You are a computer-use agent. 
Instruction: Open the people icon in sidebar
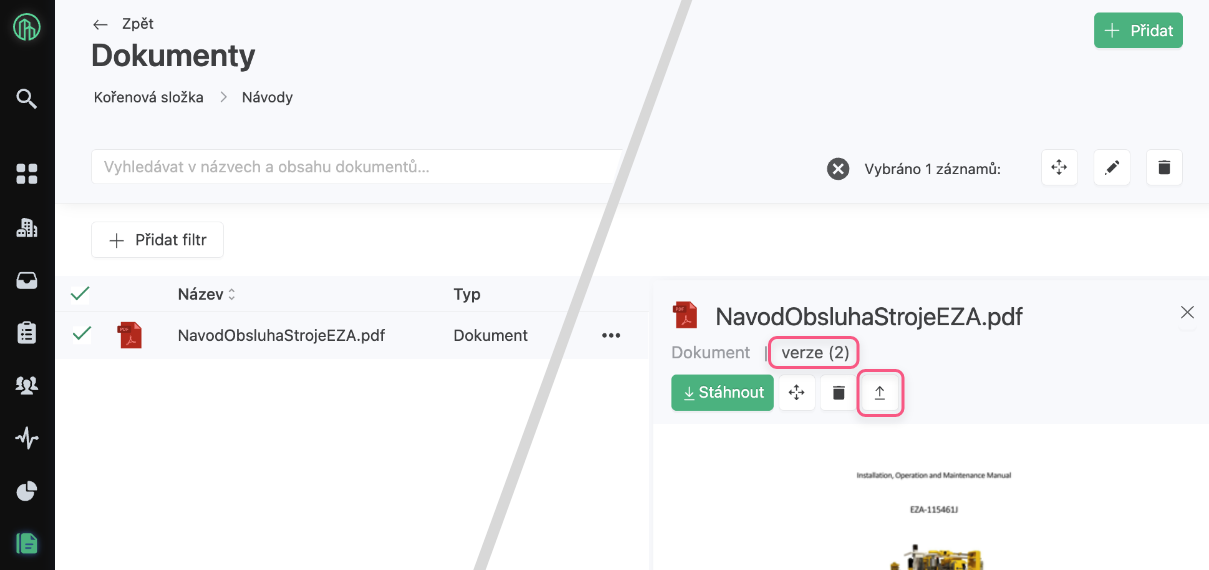[x=27, y=385]
